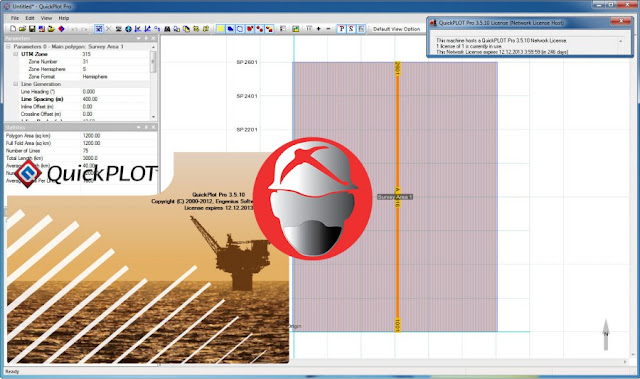
Task: Open the File menu
Action: (x=15, y=18)
